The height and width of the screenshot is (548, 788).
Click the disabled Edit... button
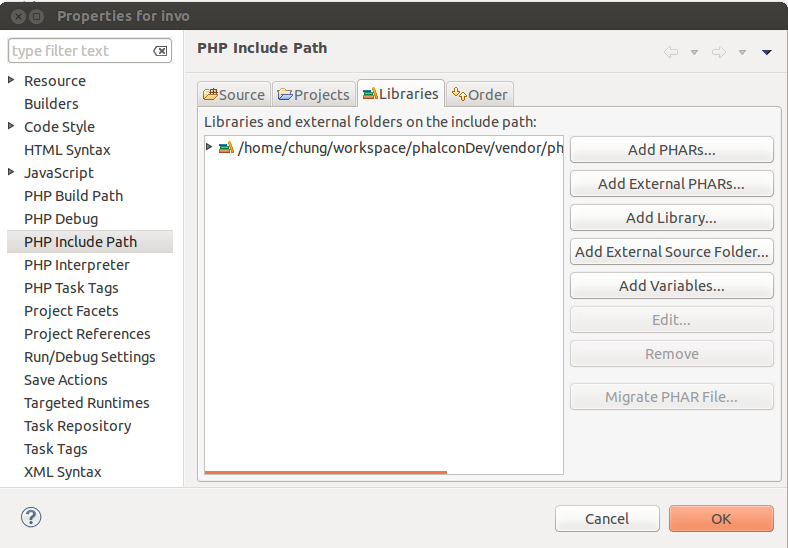click(671, 320)
